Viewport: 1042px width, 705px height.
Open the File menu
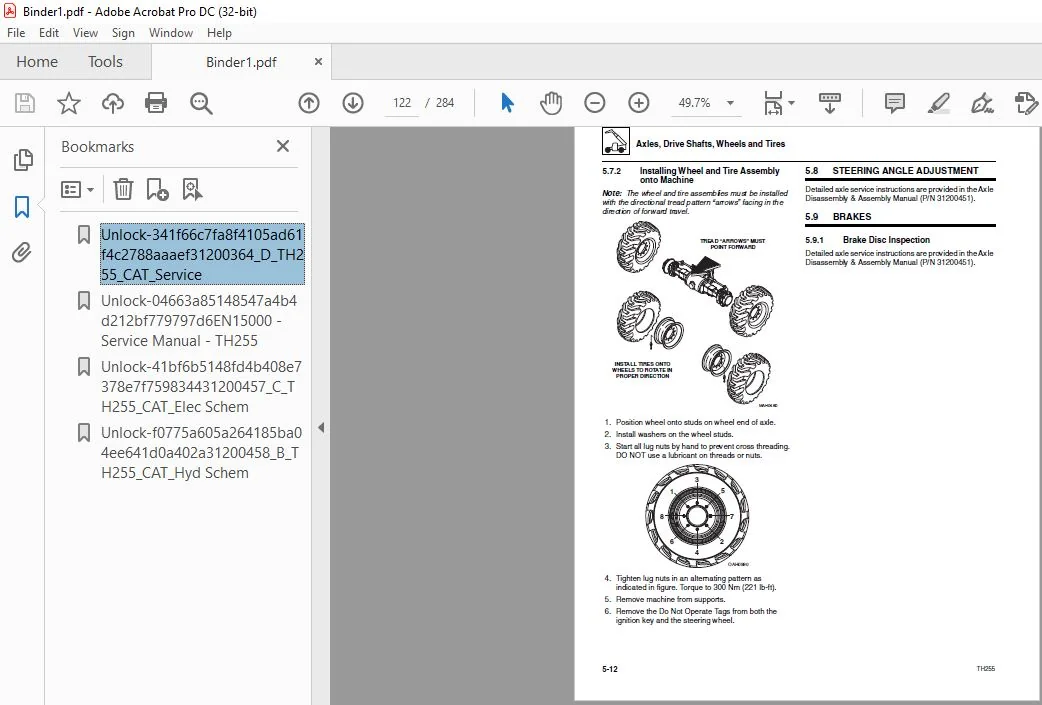point(16,33)
